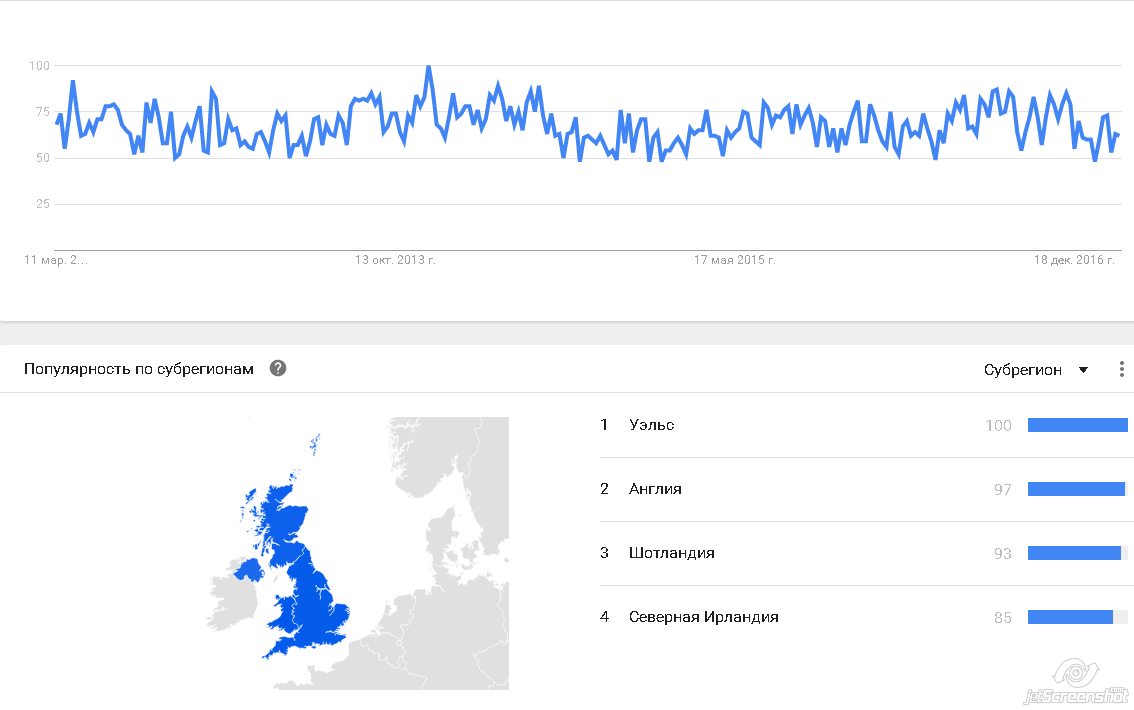Click the Северная Ирландия popularity bar
Image resolution: width=1134 pixels, height=710 pixels.
(x=1070, y=617)
